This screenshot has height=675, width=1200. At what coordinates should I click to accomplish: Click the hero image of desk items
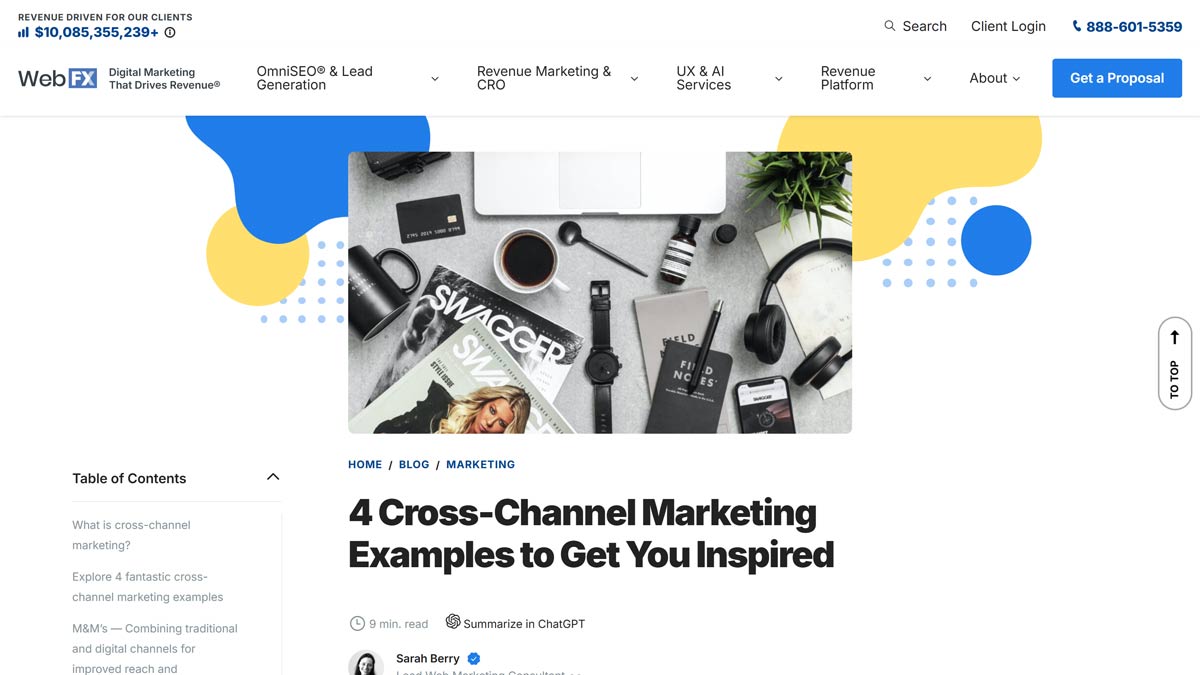tap(600, 292)
